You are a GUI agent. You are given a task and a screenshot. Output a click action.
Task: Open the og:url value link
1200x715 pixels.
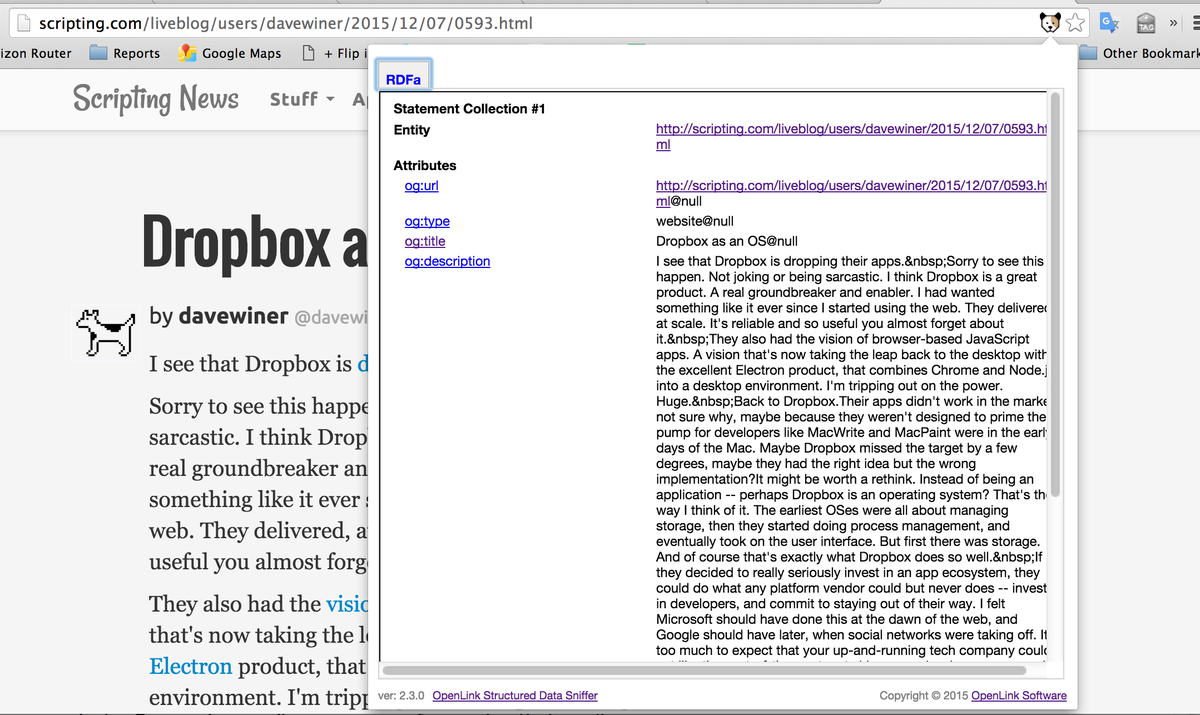pyautogui.click(x=851, y=193)
